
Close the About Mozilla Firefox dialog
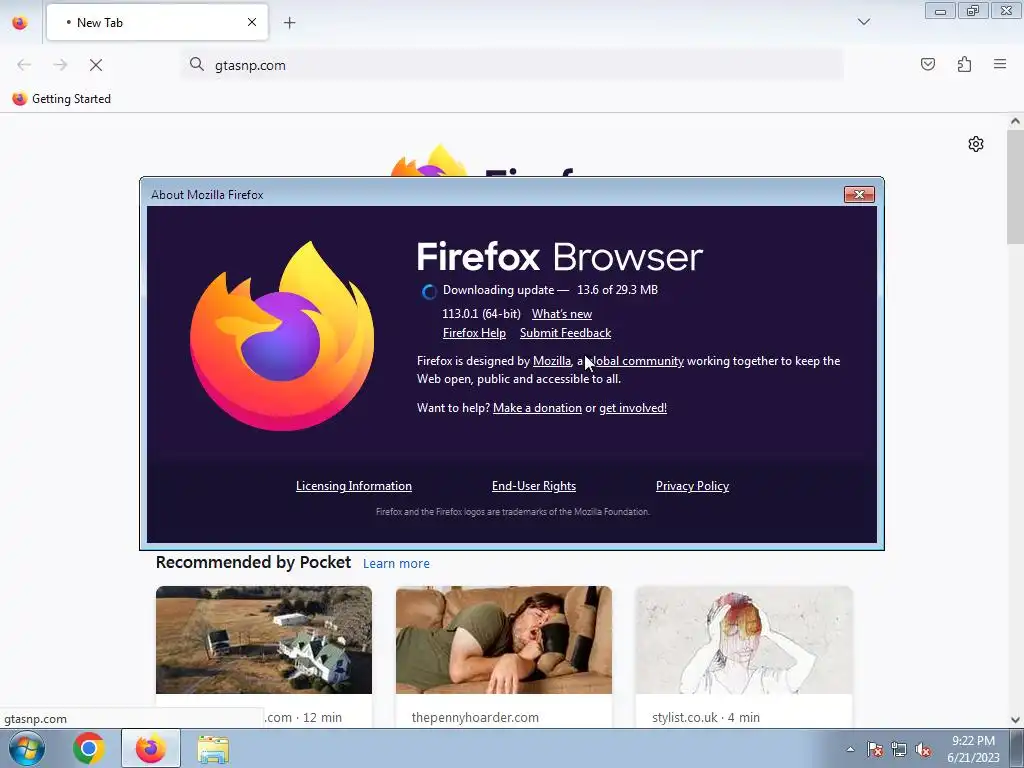coord(859,195)
